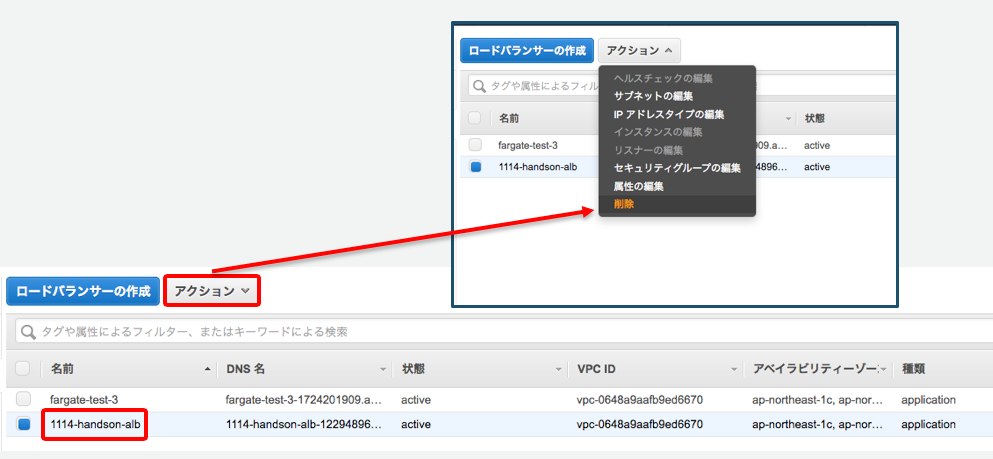Click the disabled ヘルスチェックの編集 entry
993x459 pixels.
pos(663,79)
